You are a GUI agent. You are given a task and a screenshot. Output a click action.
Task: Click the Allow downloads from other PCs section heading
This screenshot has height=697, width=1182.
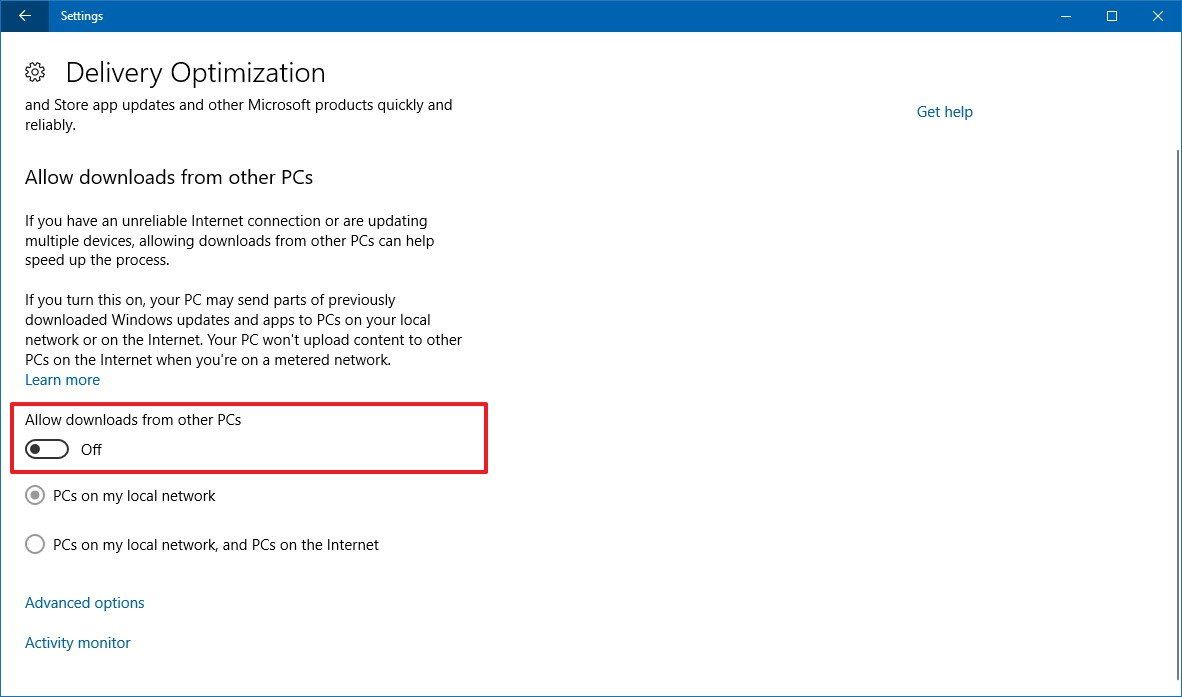pyautogui.click(x=168, y=177)
